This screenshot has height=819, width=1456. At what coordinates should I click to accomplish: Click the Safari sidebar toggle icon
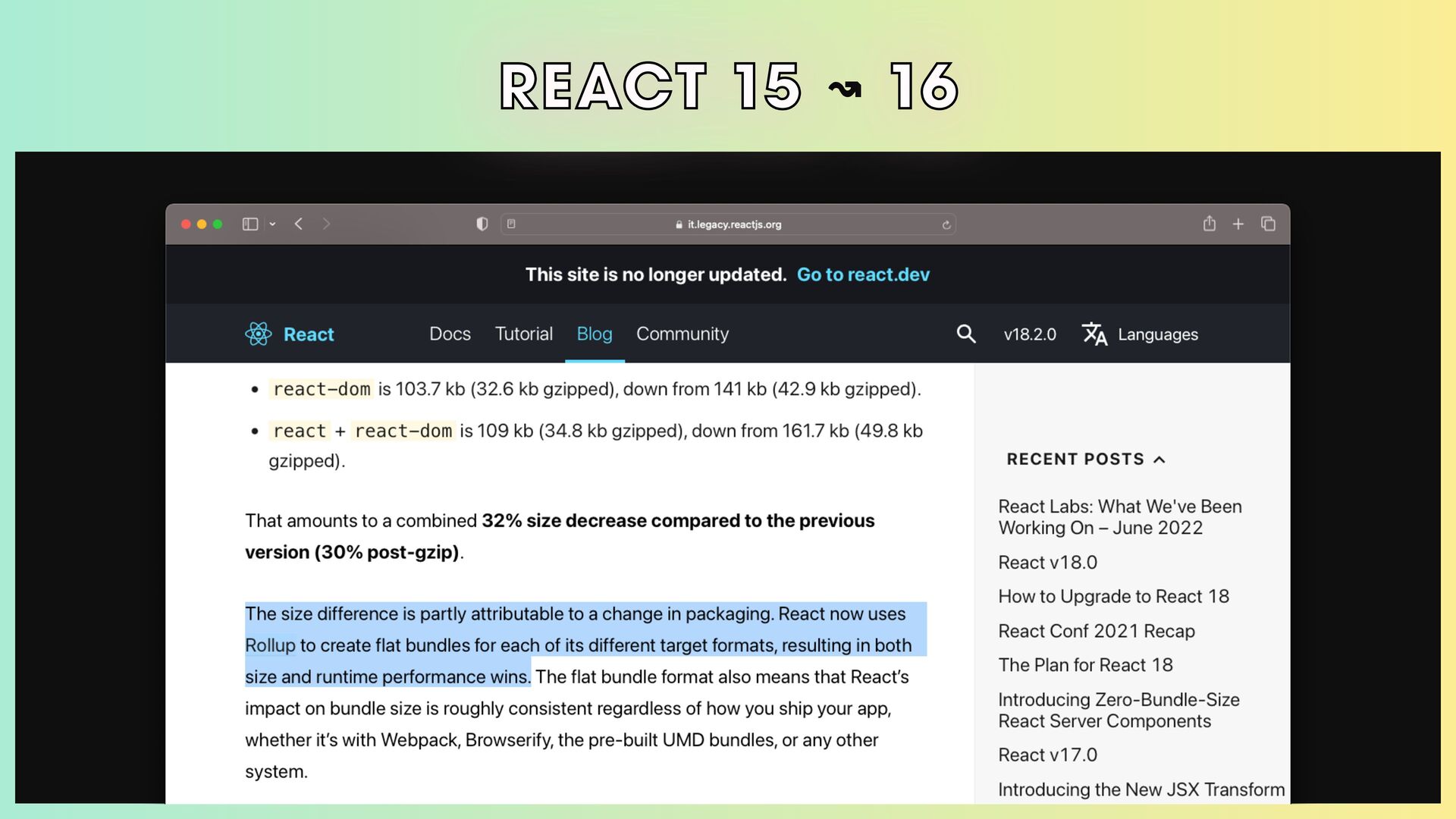click(250, 224)
